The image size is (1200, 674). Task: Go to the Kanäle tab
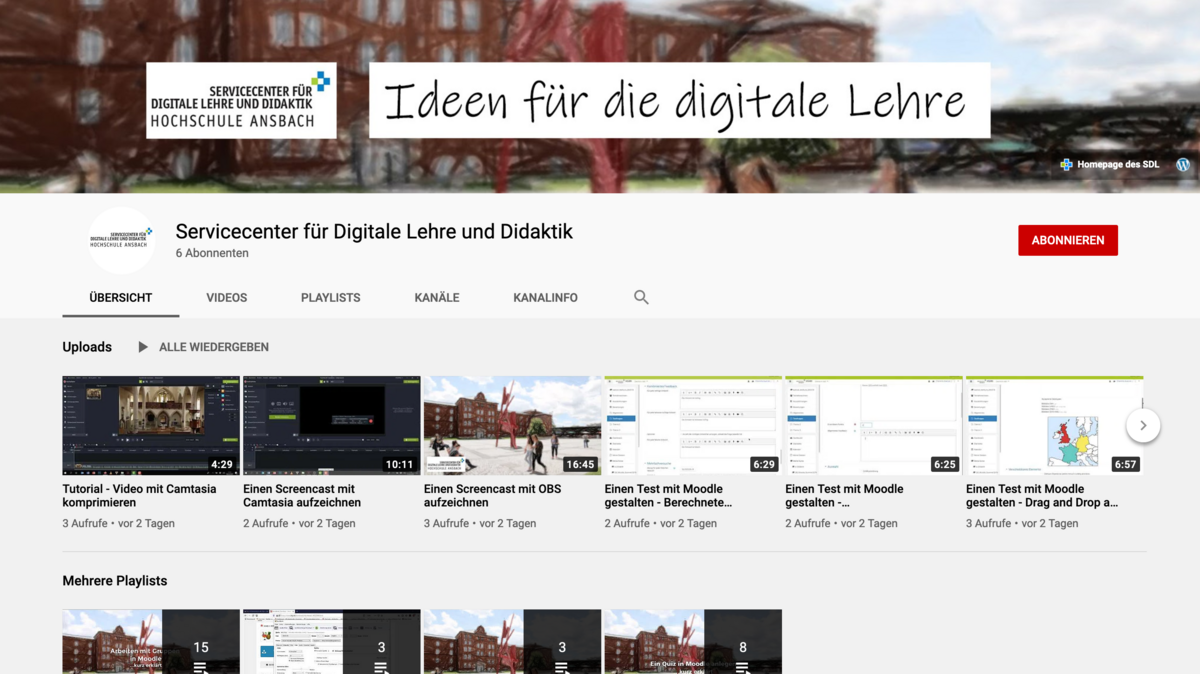(437, 298)
